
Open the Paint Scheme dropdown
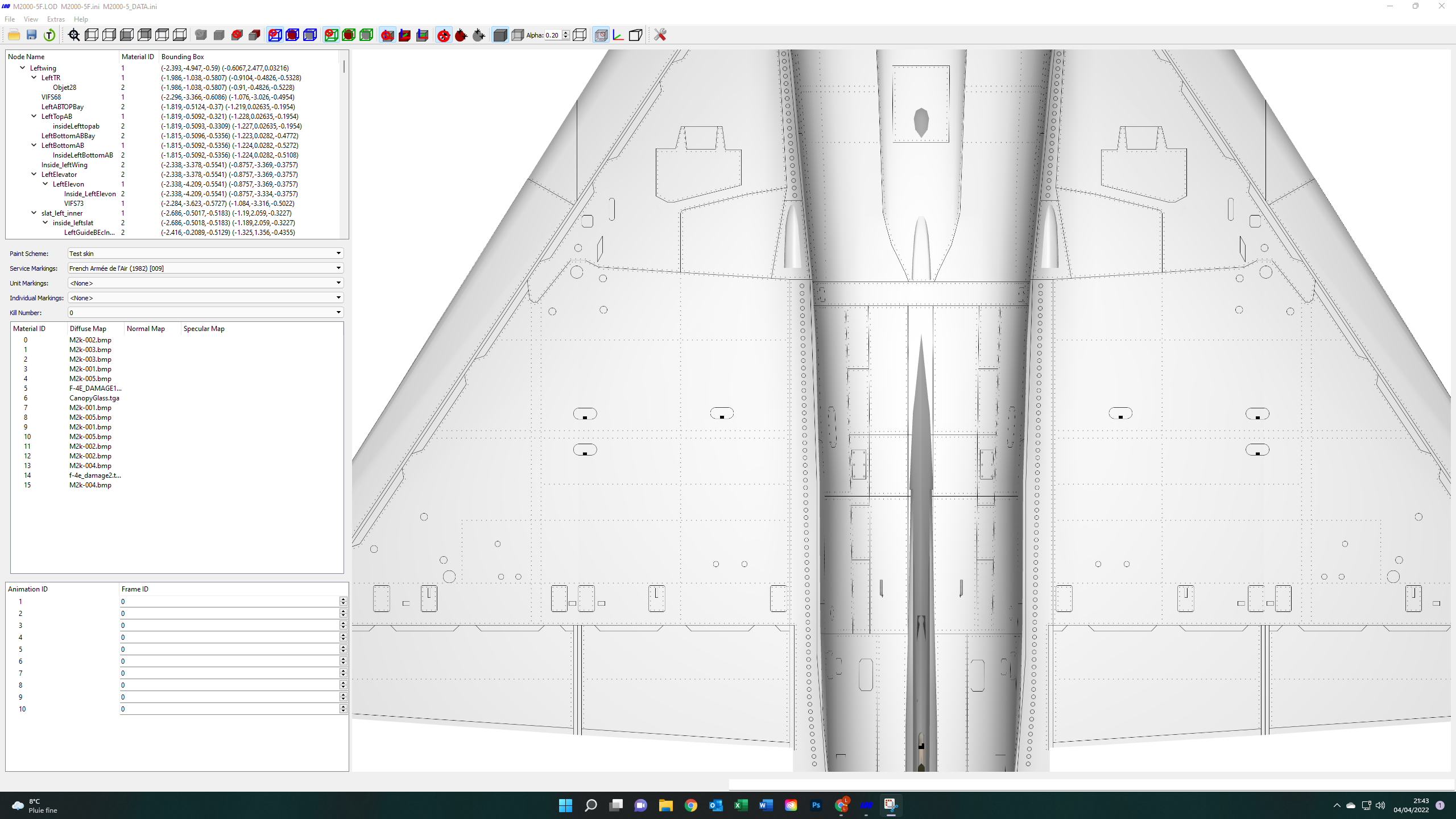click(x=206, y=253)
